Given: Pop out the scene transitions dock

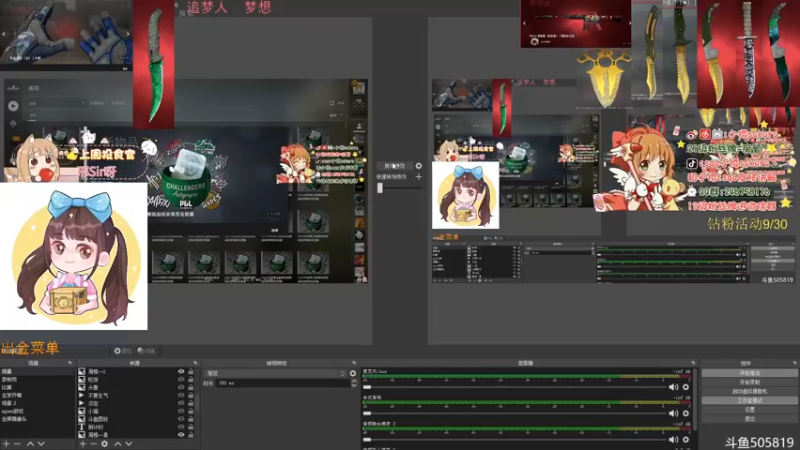Looking at the screenshot, I should point(354,363).
